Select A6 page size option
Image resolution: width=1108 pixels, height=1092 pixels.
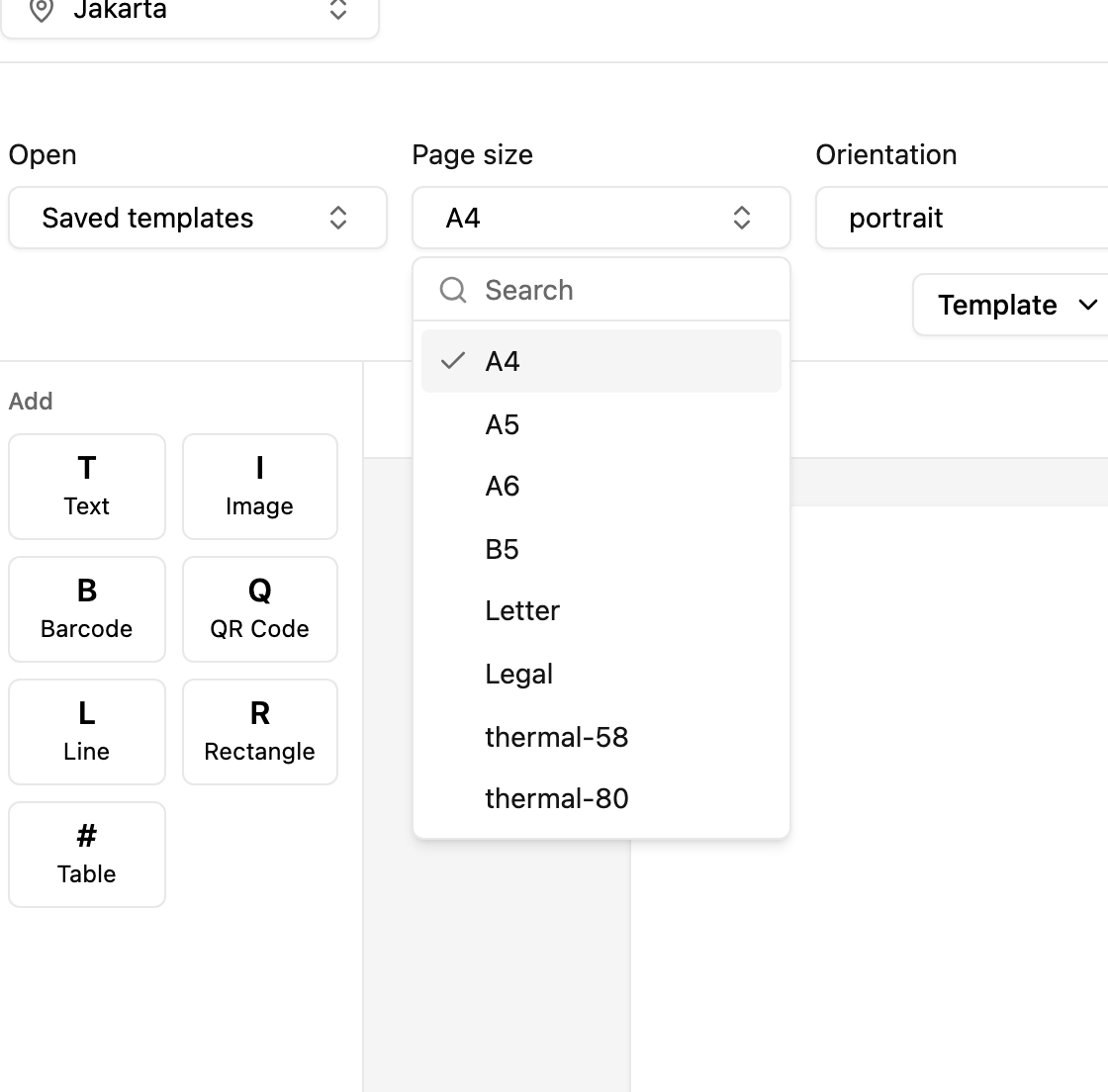pos(601,486)
